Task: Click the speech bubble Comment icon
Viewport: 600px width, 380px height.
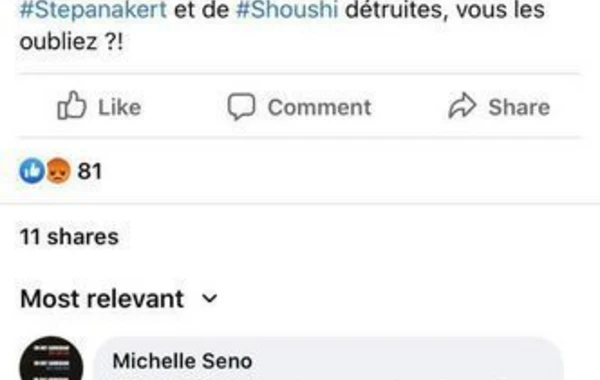Action: coord(241,106)
